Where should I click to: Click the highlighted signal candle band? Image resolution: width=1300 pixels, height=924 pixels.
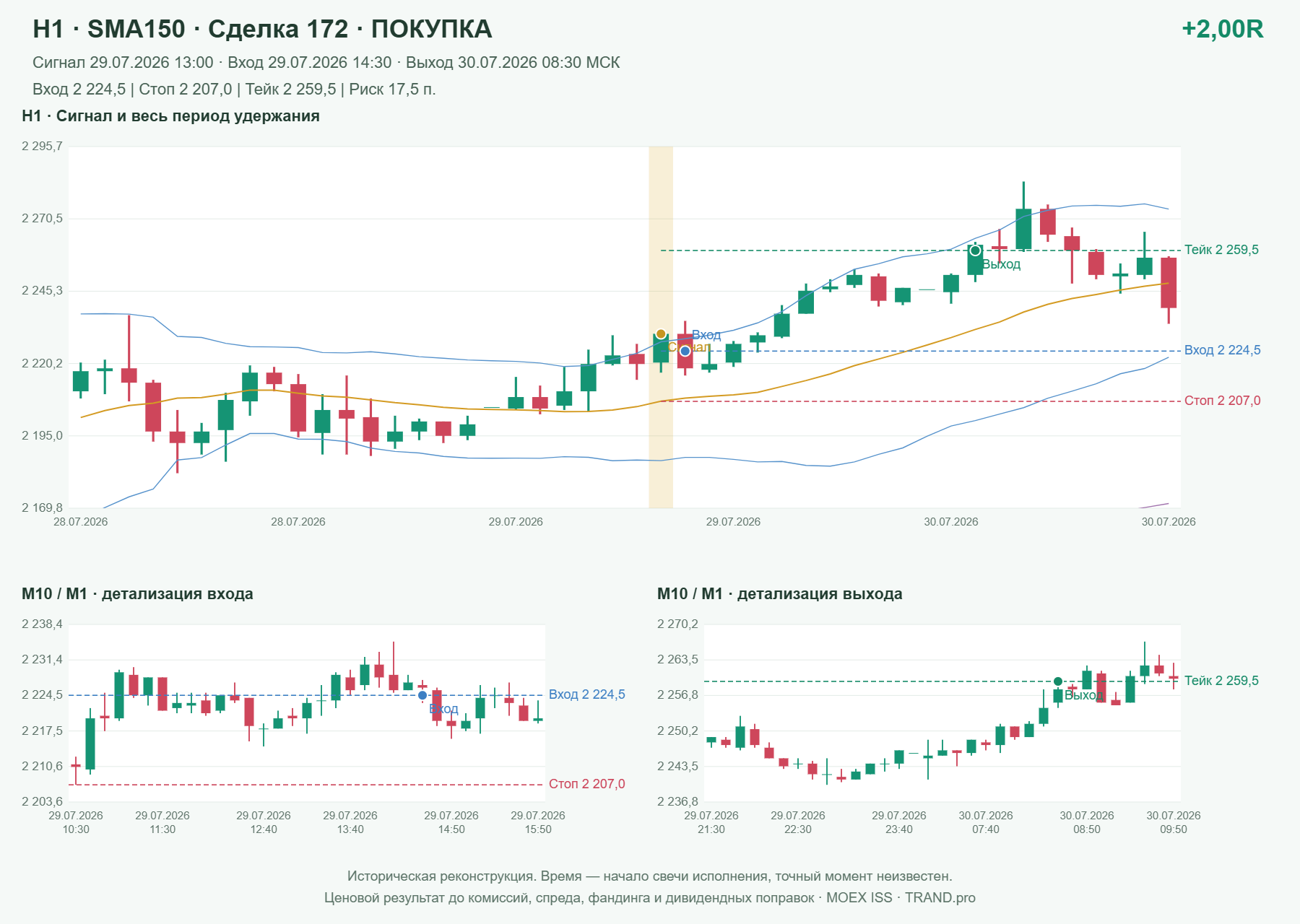coord(661,327)
